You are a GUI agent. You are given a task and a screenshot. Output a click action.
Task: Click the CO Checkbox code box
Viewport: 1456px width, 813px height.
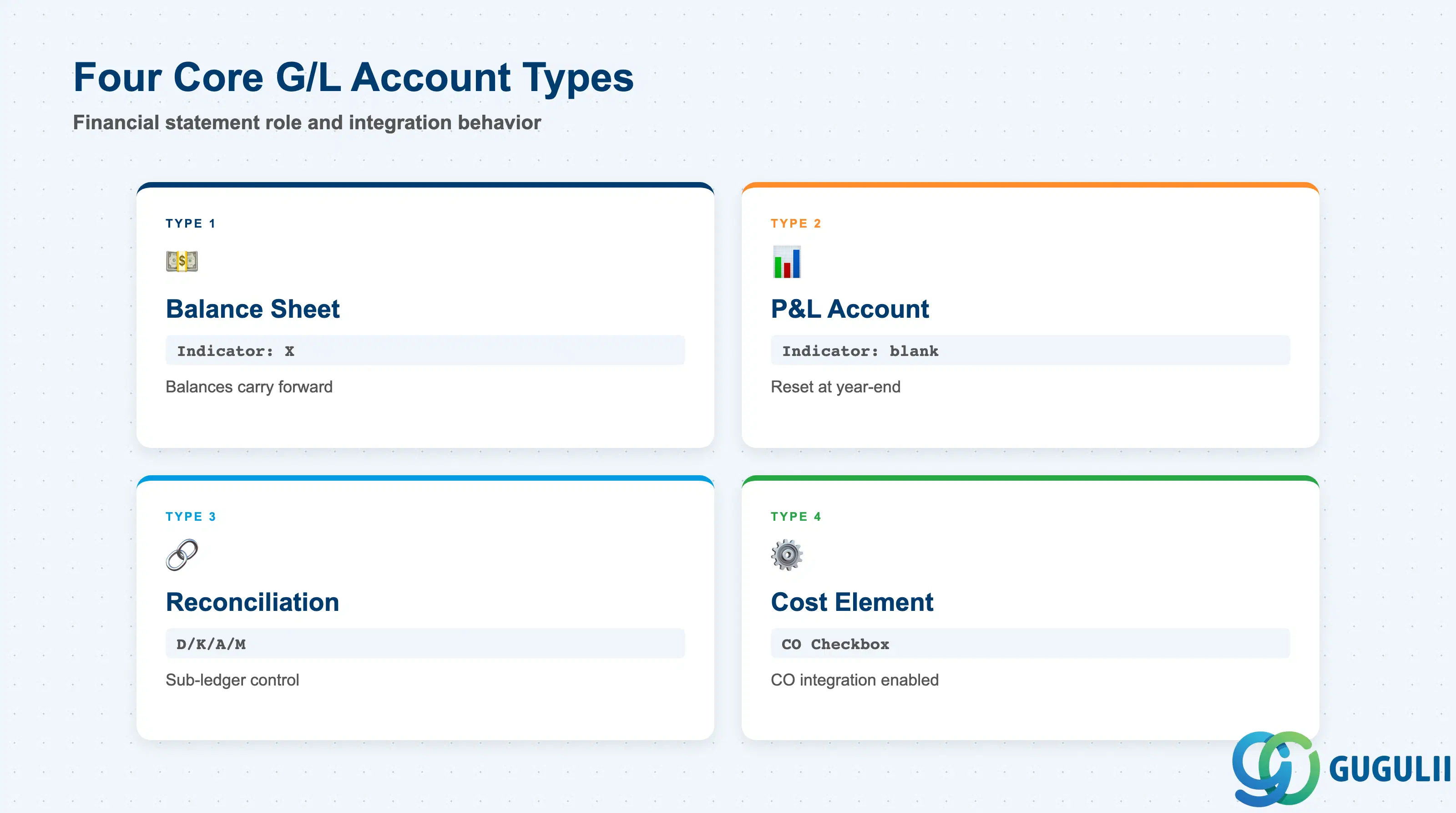[x=1031, y=643]
